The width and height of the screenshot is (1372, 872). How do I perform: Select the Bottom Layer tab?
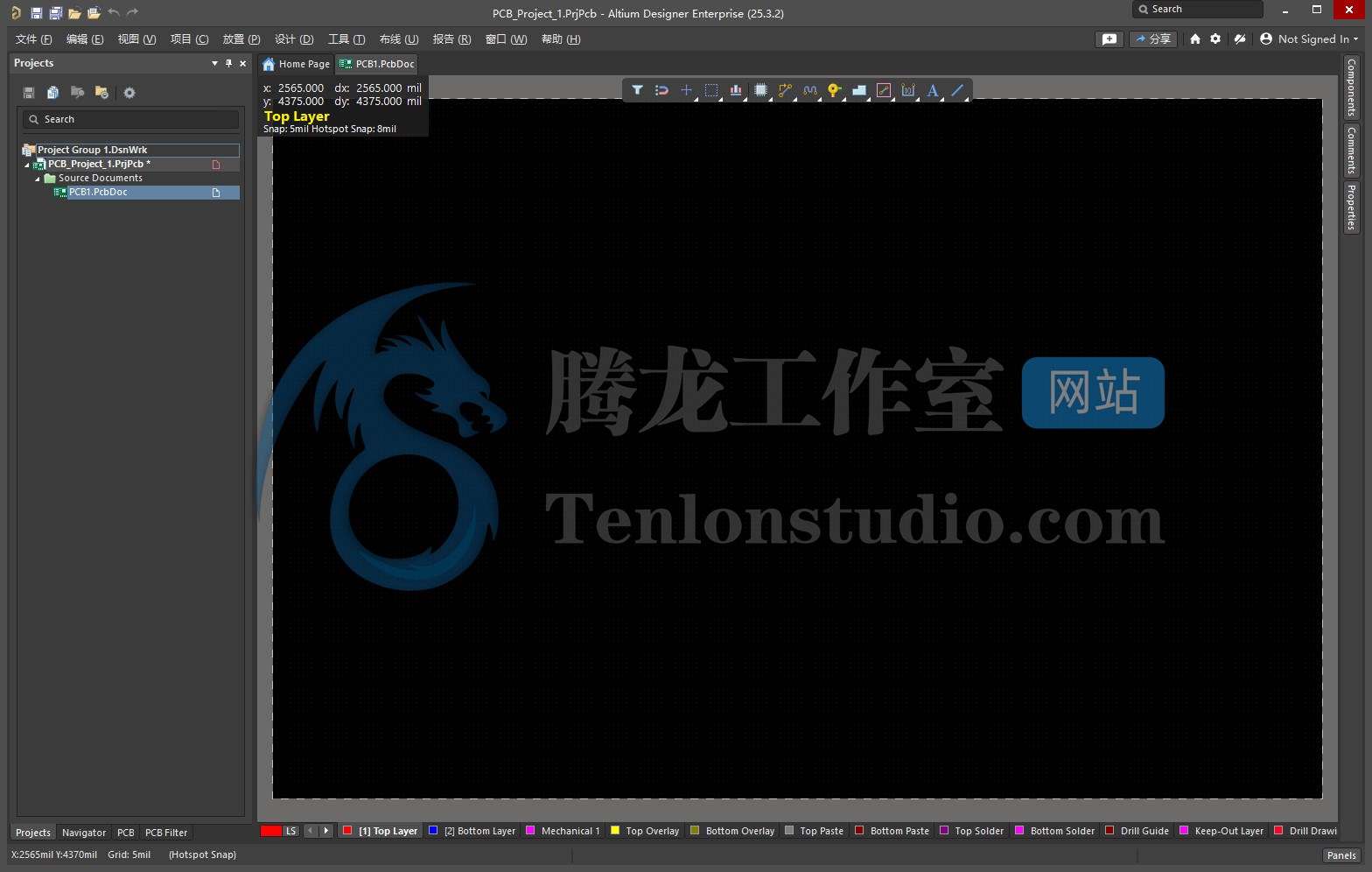tap(472, 831)
